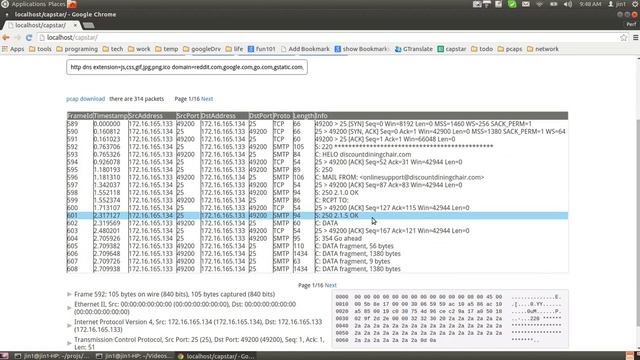The width and height of the screenshot is (640, 360).
Task: Switch to the localhost/capstar/ browser tab
Action: (x=41, y=25)
